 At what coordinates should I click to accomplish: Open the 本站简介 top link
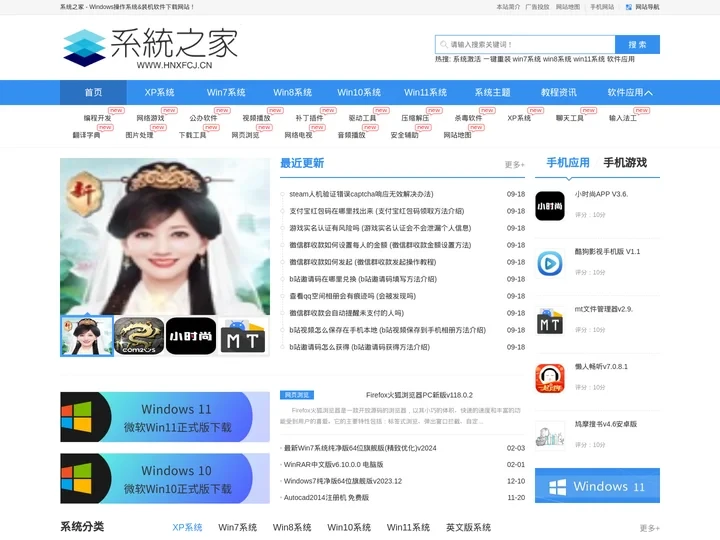[508, 7]
